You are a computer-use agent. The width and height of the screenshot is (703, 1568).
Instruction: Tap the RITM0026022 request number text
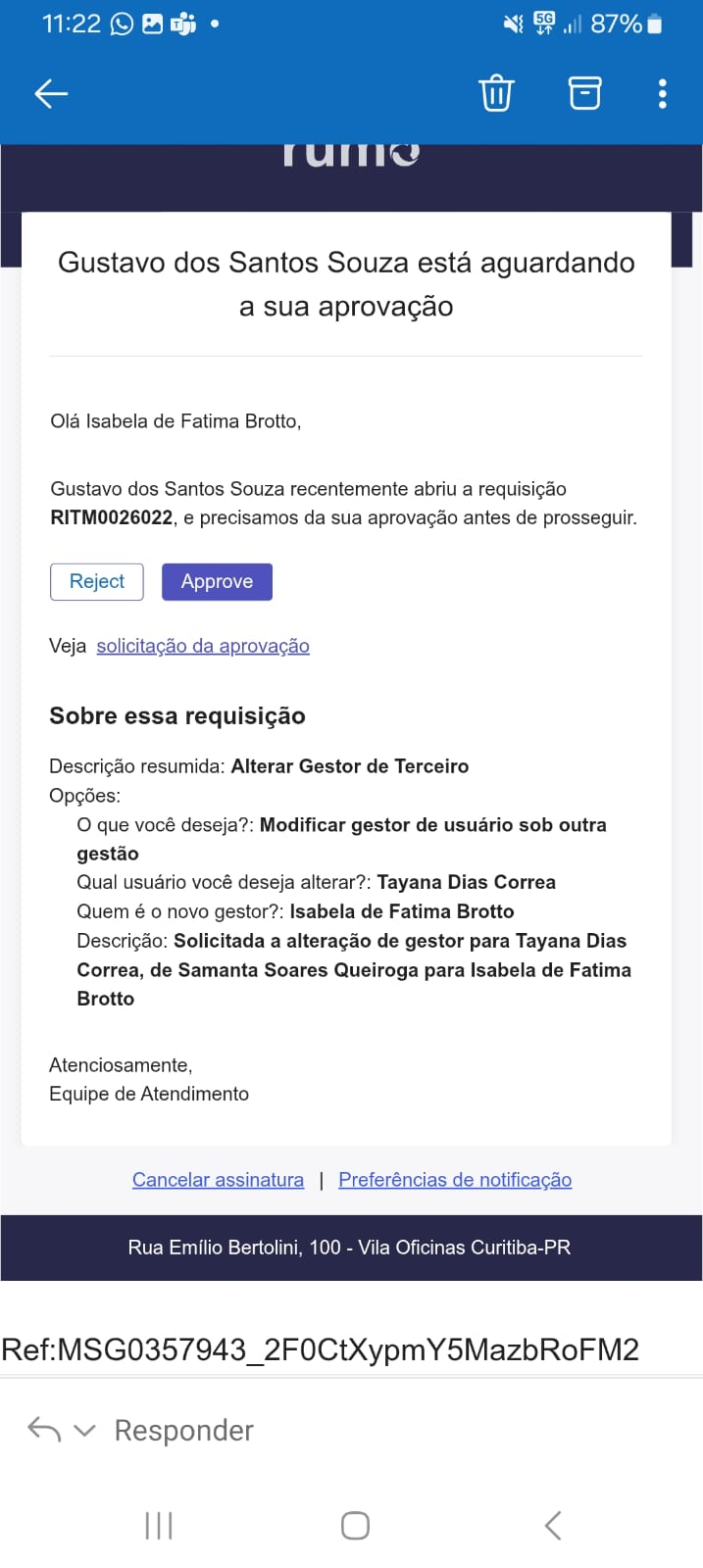point(112,517)
